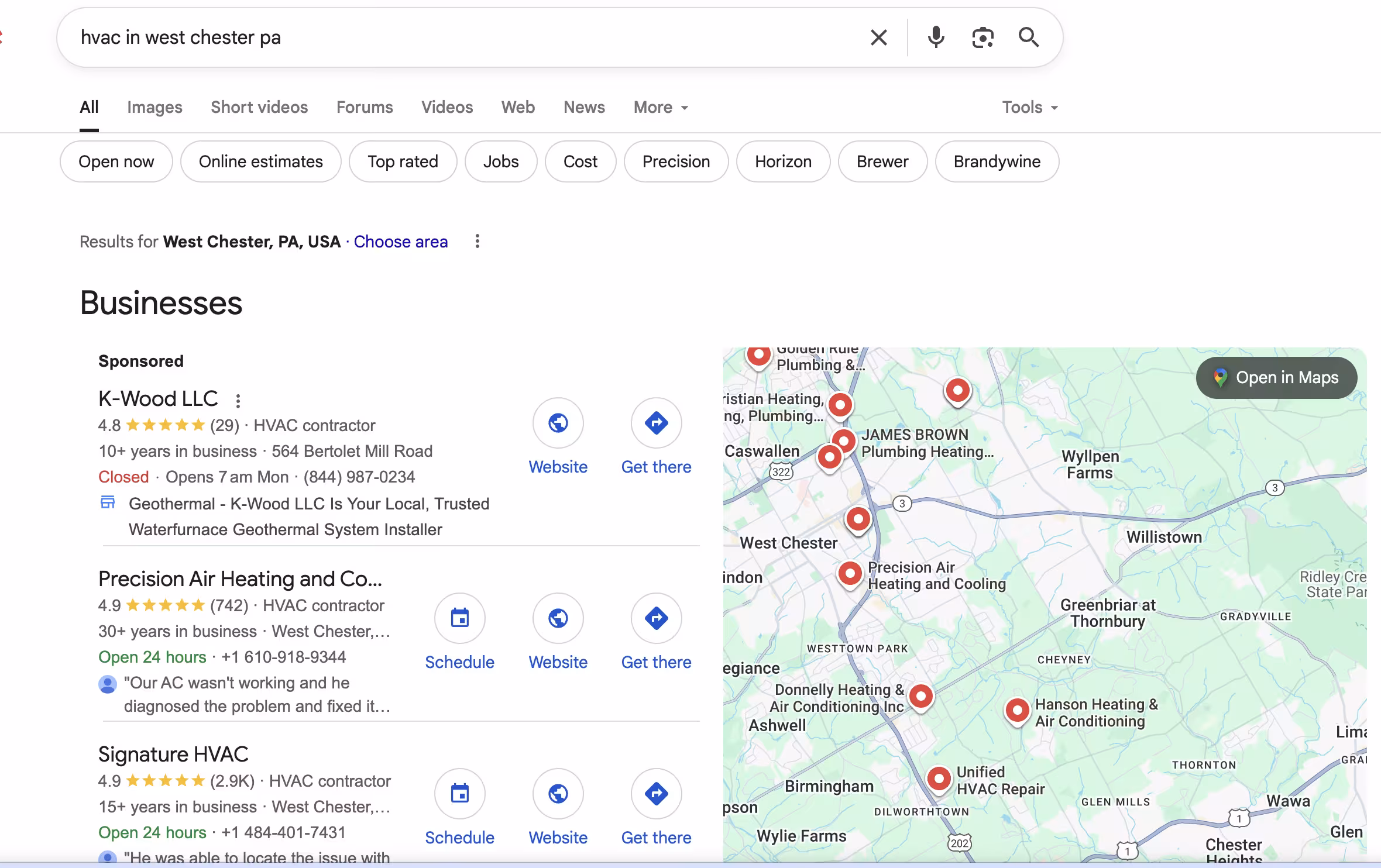This screenshot has width=1381, height=868.
Task: Click inside the search query input field
Action: pyautogui.click(x=468, y=37)
